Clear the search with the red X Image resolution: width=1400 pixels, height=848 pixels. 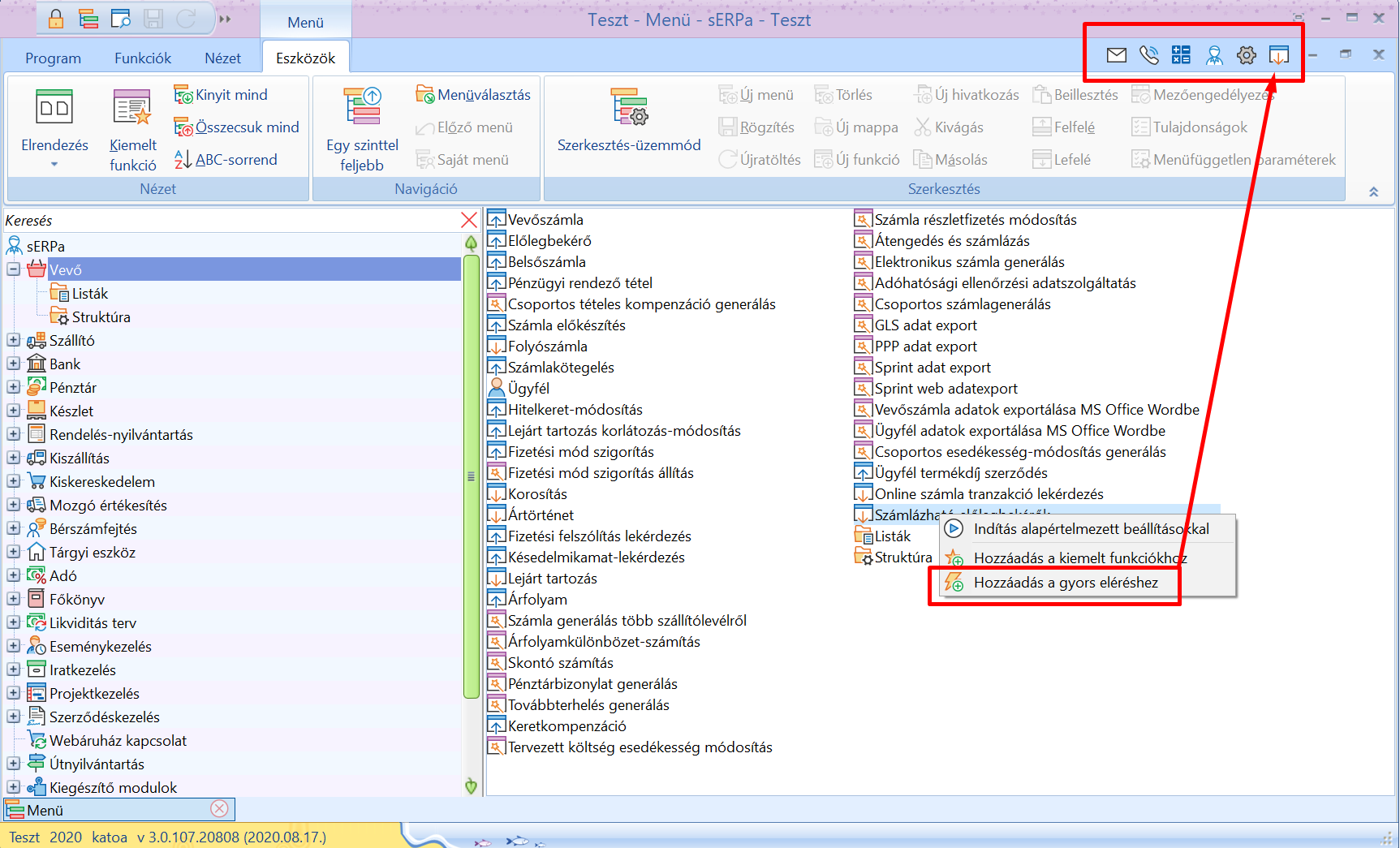[x=469, y=220]
